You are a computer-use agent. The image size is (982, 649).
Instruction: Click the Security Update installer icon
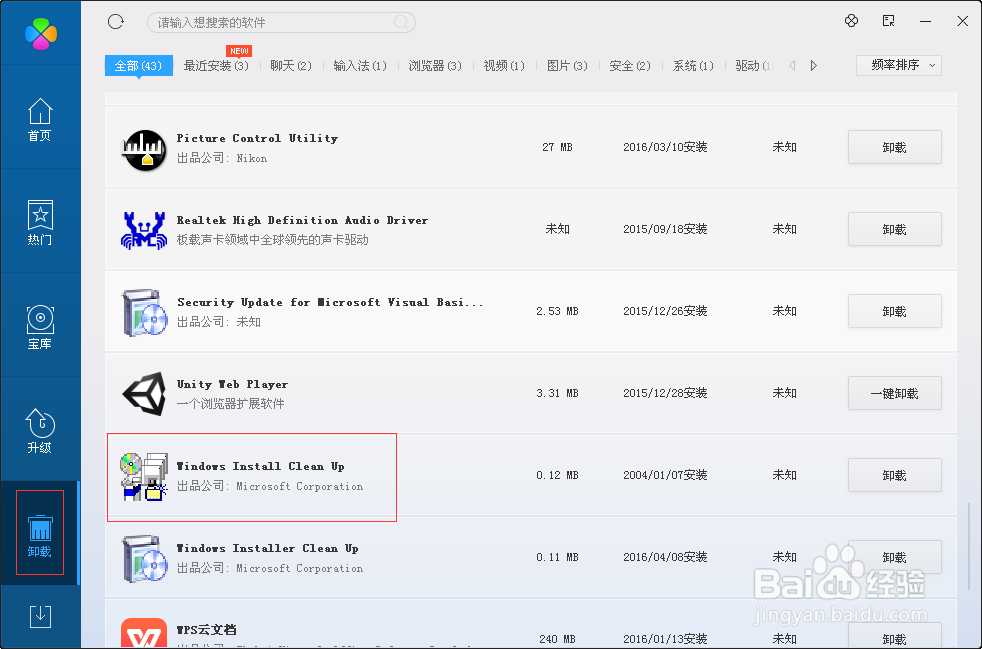[x=144, y=312]
